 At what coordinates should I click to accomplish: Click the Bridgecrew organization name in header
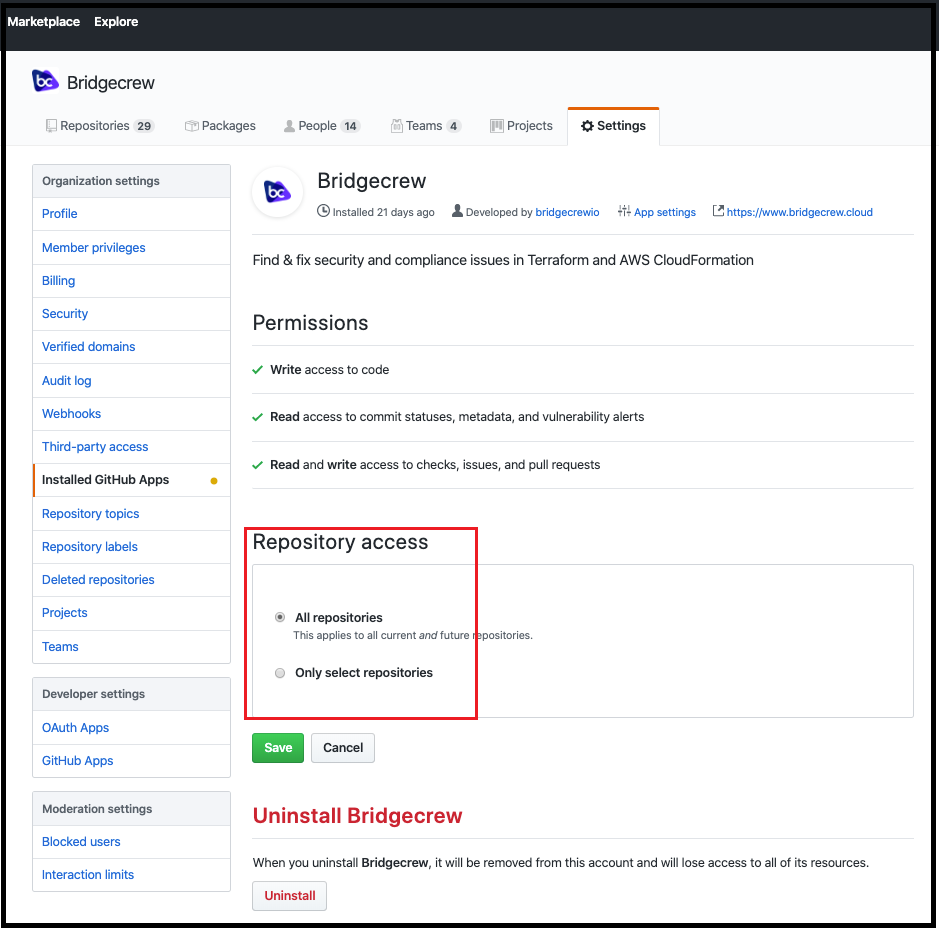tap(111, 83)
